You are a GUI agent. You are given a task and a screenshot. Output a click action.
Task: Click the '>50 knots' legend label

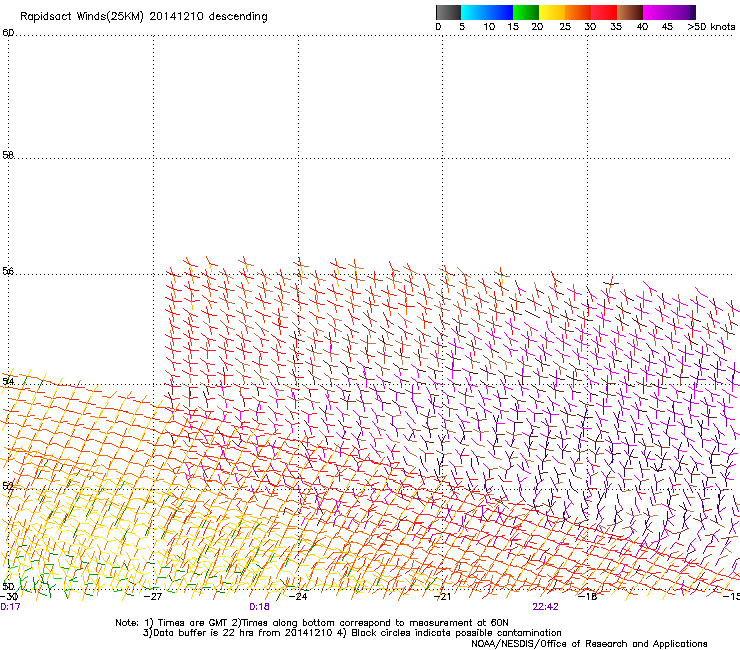(x=711, y=27)
